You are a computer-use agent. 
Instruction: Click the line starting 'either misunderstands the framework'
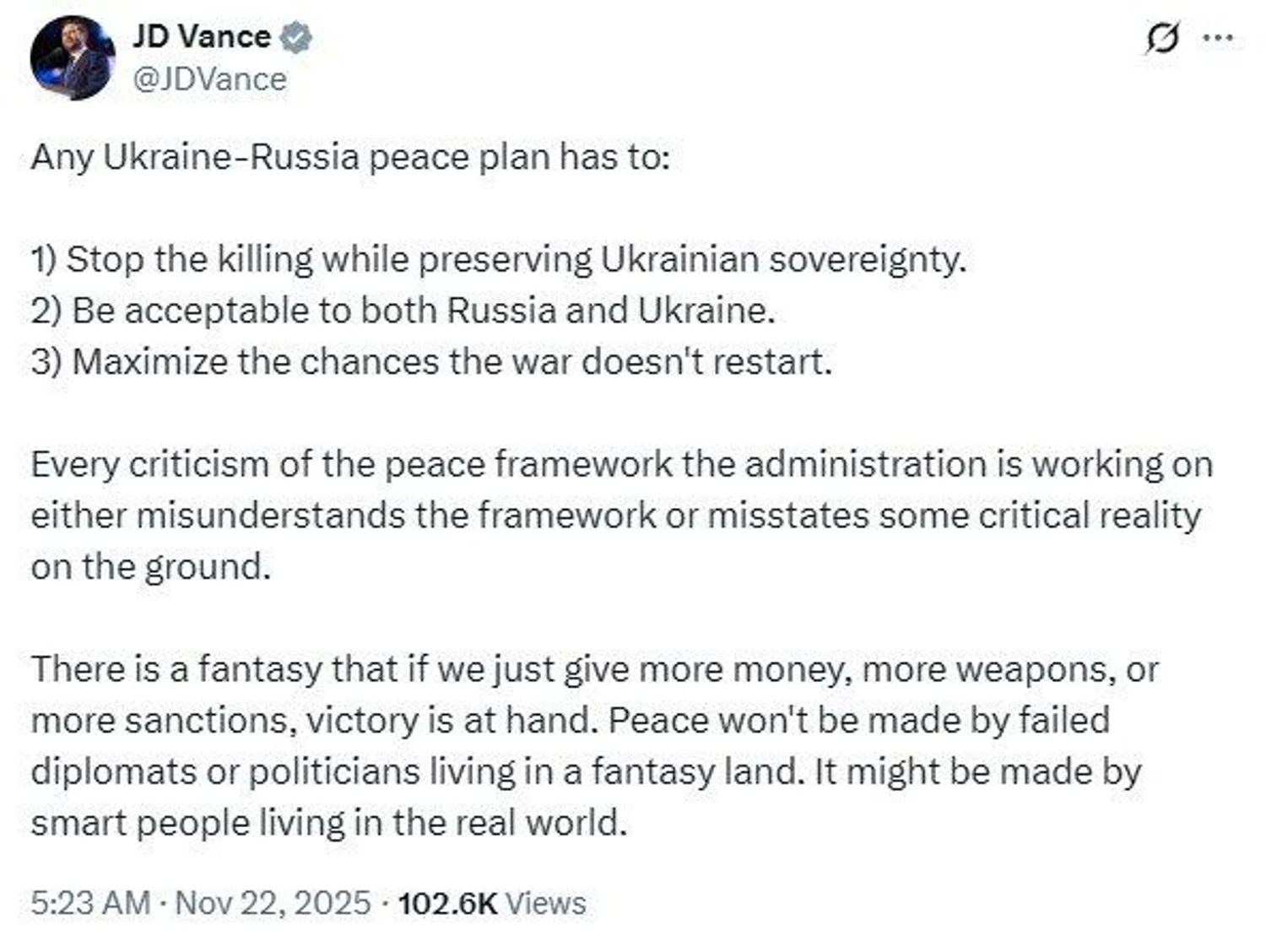(615, 516)
